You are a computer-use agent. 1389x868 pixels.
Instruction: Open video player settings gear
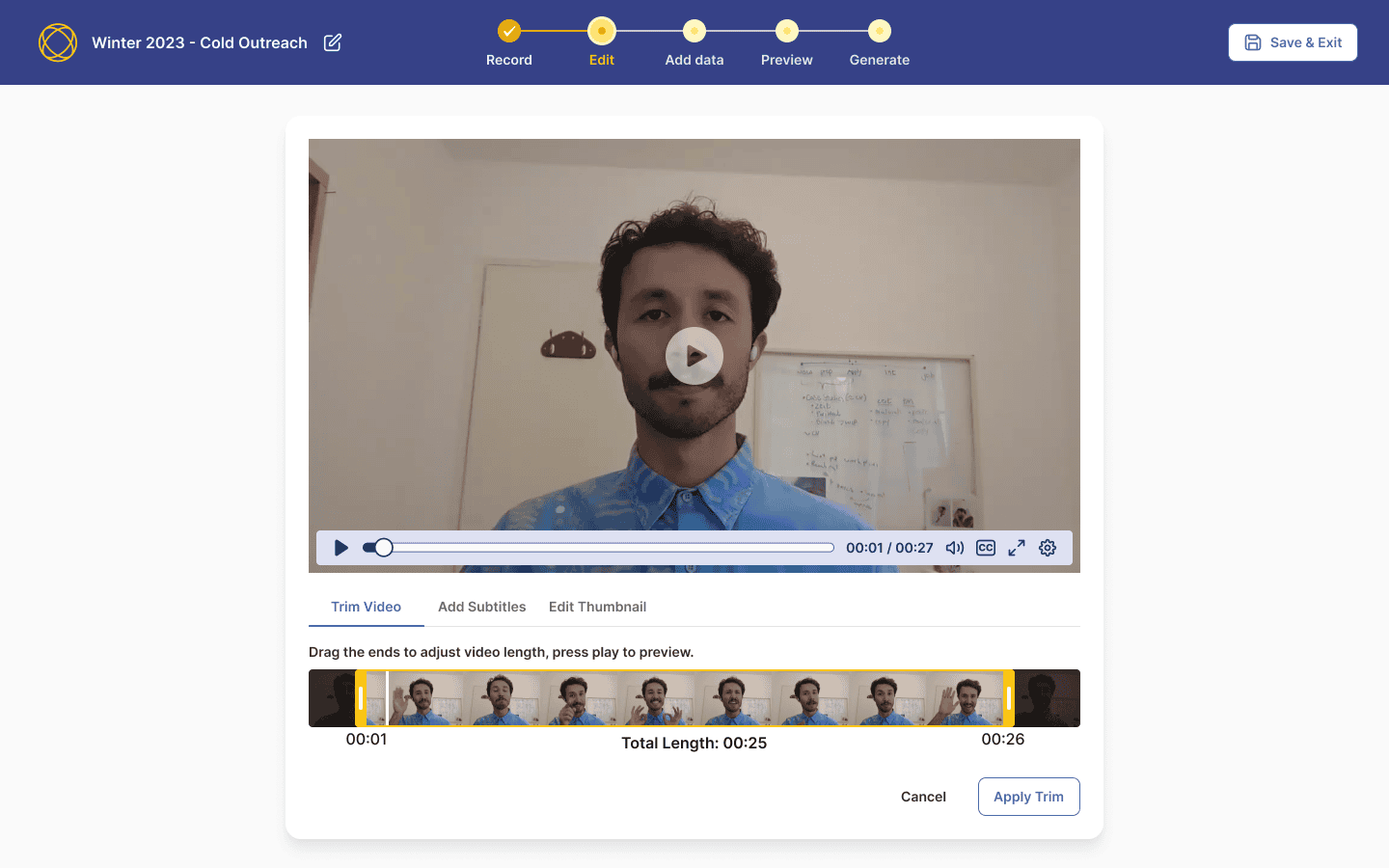(1048, 548)
